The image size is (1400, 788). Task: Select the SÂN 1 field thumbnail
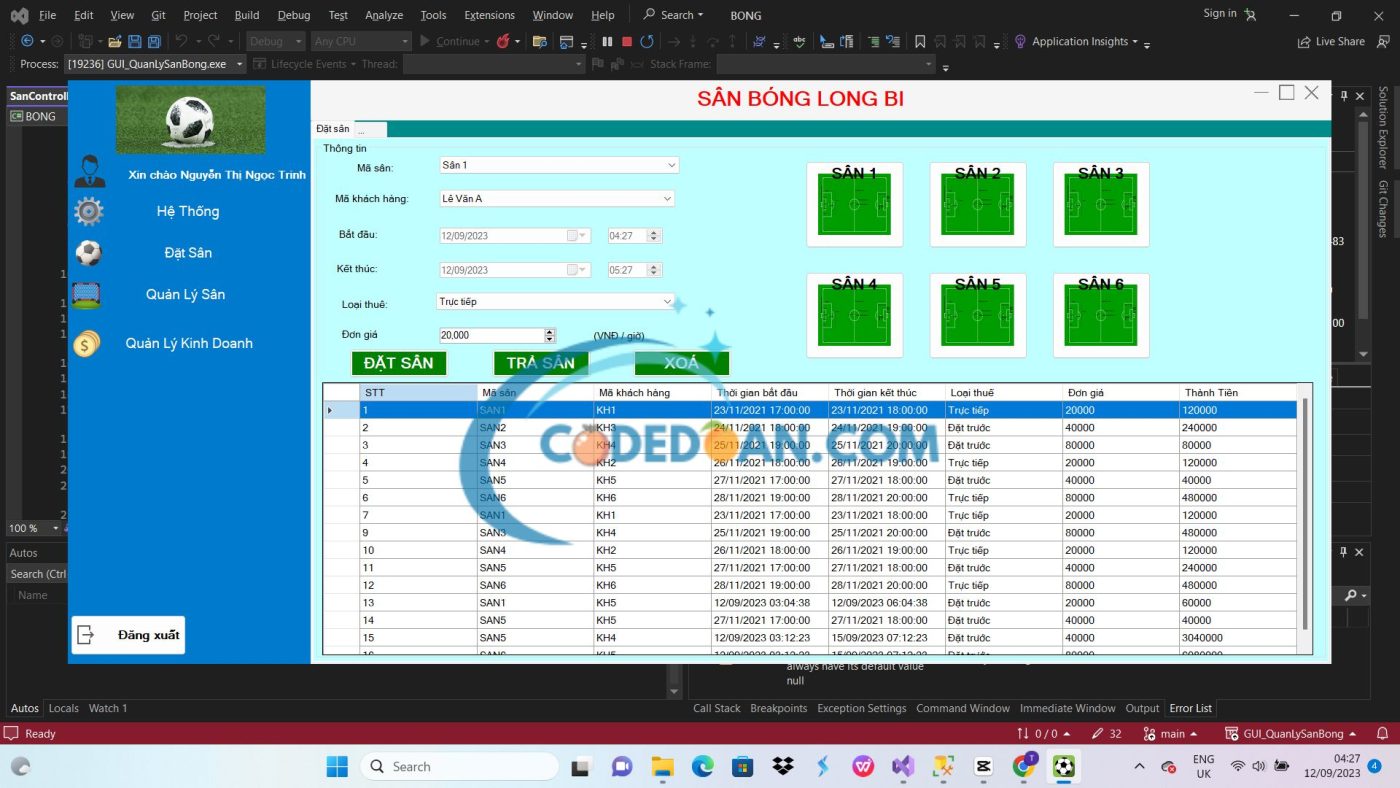[854, 204]
